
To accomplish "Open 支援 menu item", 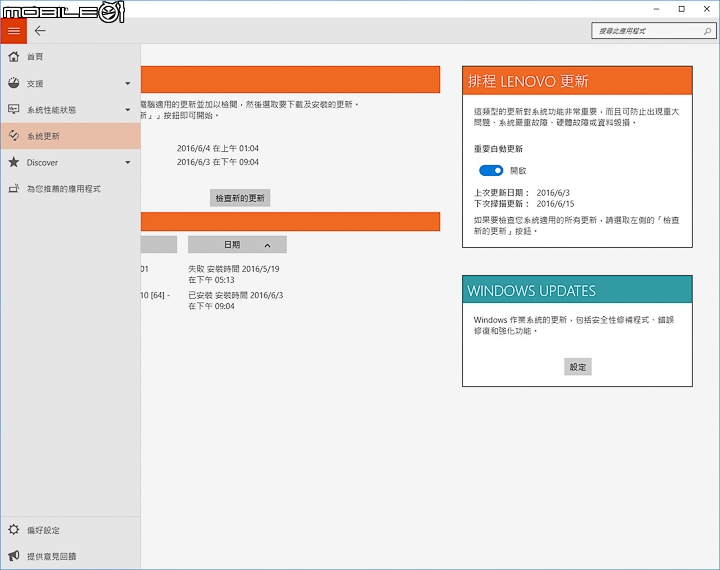I will coord(71,83).
